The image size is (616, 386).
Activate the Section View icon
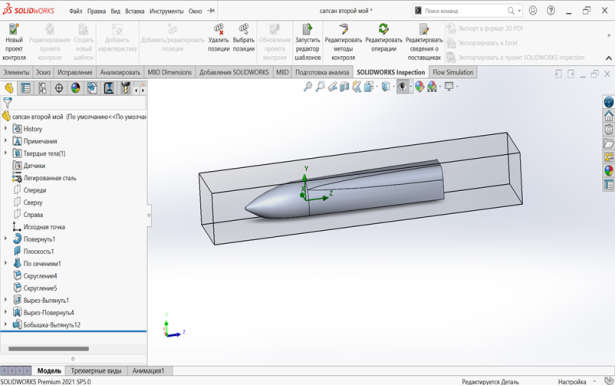pos(345,86)
